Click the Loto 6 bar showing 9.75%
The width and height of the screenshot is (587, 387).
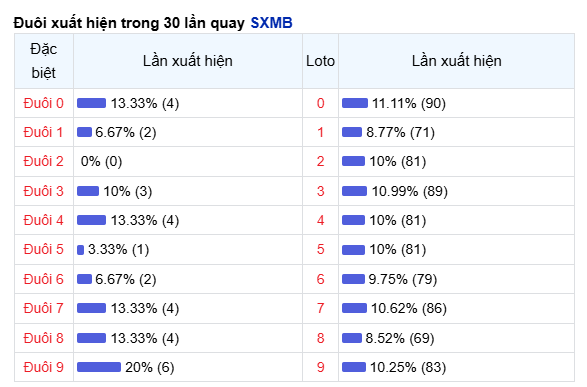353,279
